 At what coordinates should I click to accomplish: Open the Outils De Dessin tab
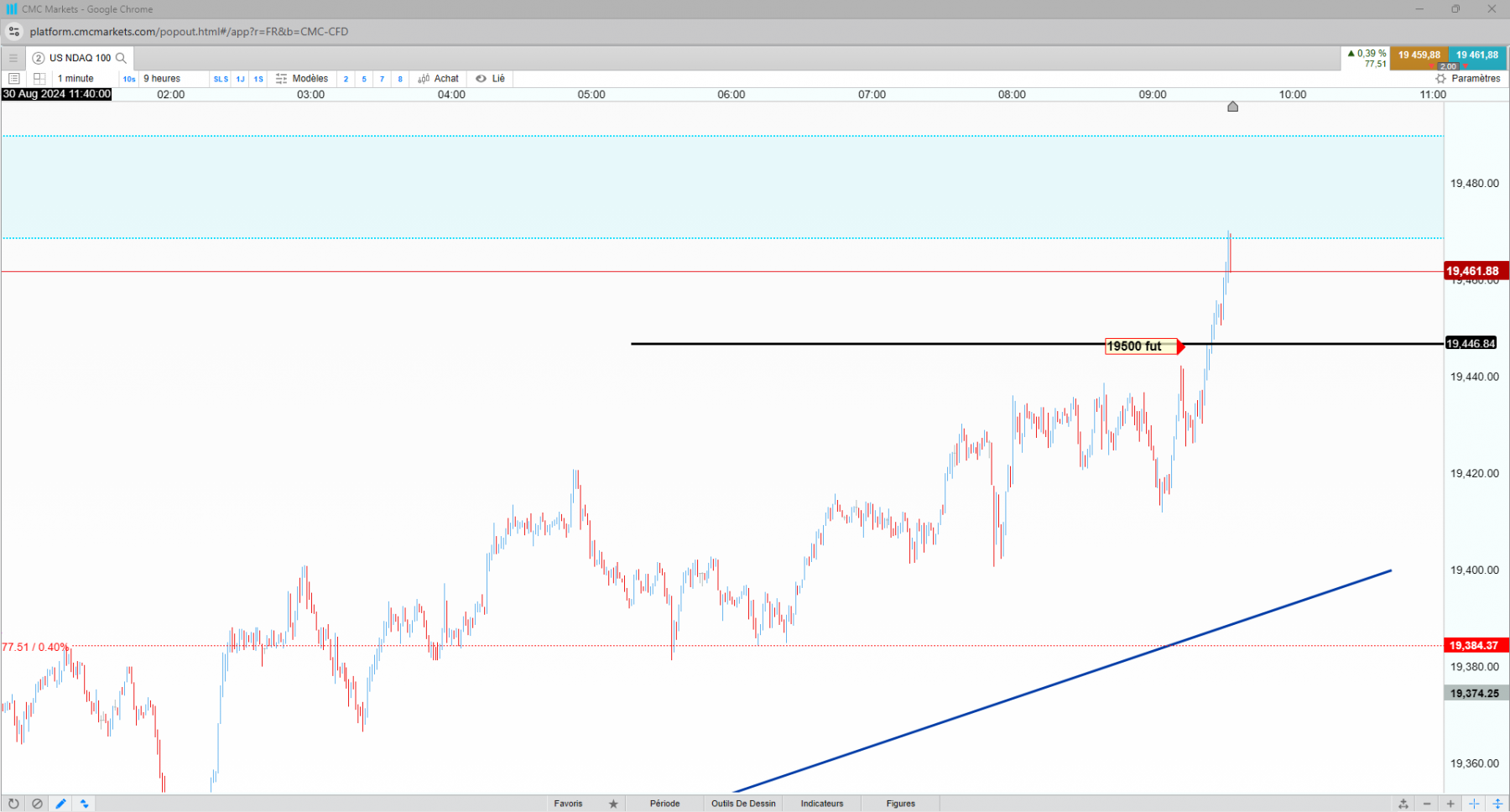[x=743, y=804]
